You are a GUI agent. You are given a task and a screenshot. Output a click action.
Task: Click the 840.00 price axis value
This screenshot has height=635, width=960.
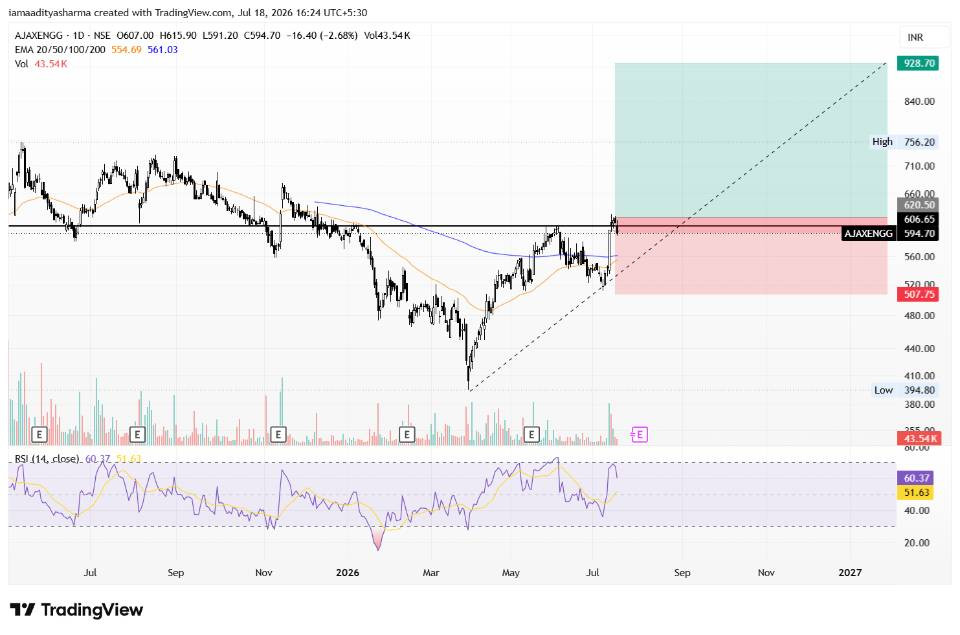tap(920, 102)
